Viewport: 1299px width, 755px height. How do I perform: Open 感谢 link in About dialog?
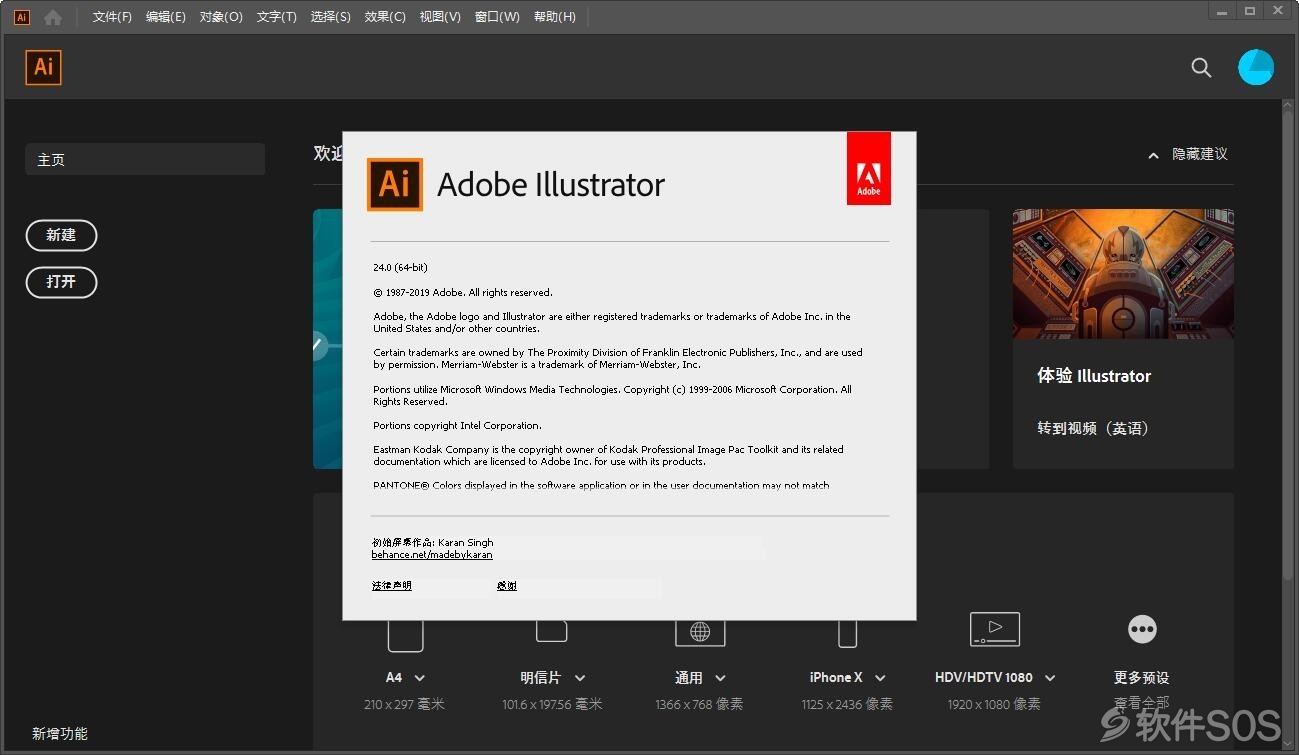[507, 586]
